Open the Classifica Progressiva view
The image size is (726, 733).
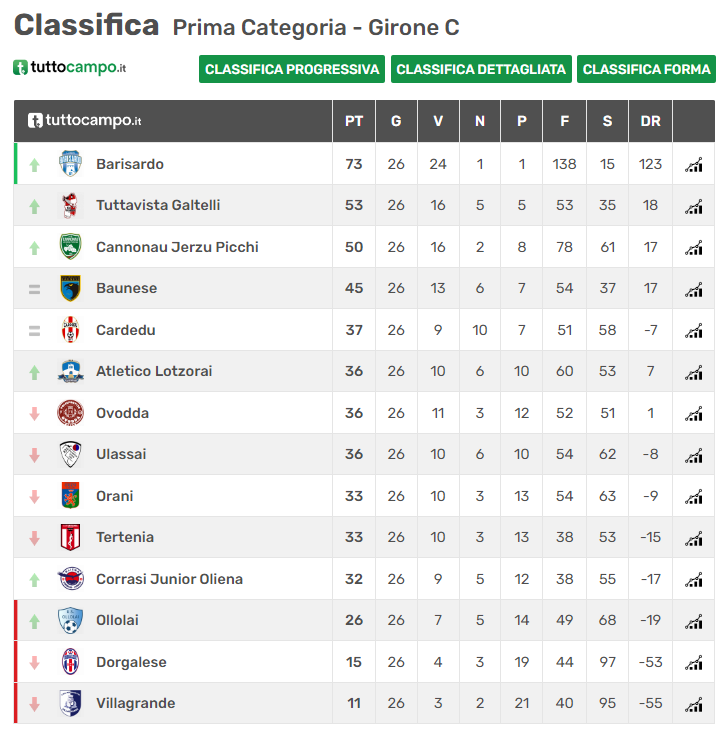point(292,69)
